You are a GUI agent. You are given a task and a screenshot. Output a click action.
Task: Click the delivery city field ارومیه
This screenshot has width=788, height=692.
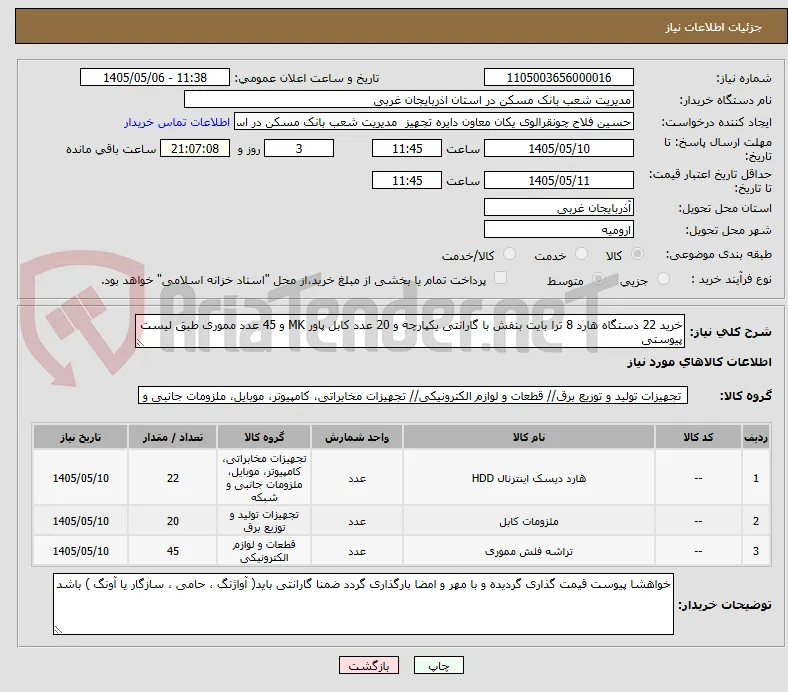559,230
